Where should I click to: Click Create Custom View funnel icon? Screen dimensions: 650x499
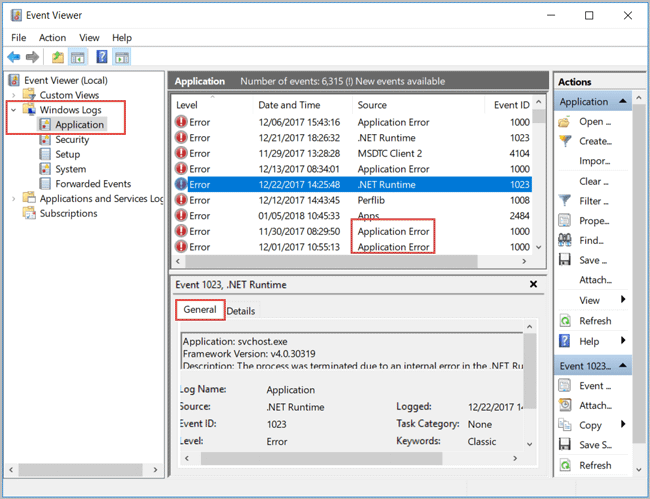pos(565,141)
